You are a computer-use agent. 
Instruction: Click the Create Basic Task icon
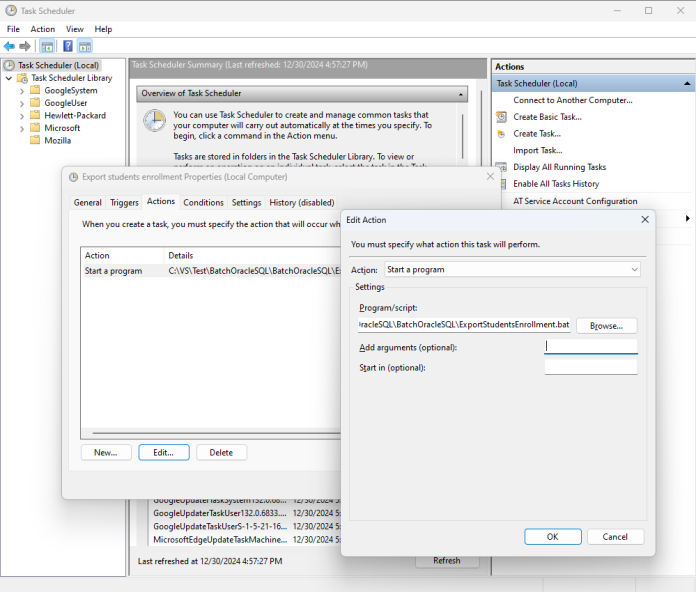pos(502,117)
